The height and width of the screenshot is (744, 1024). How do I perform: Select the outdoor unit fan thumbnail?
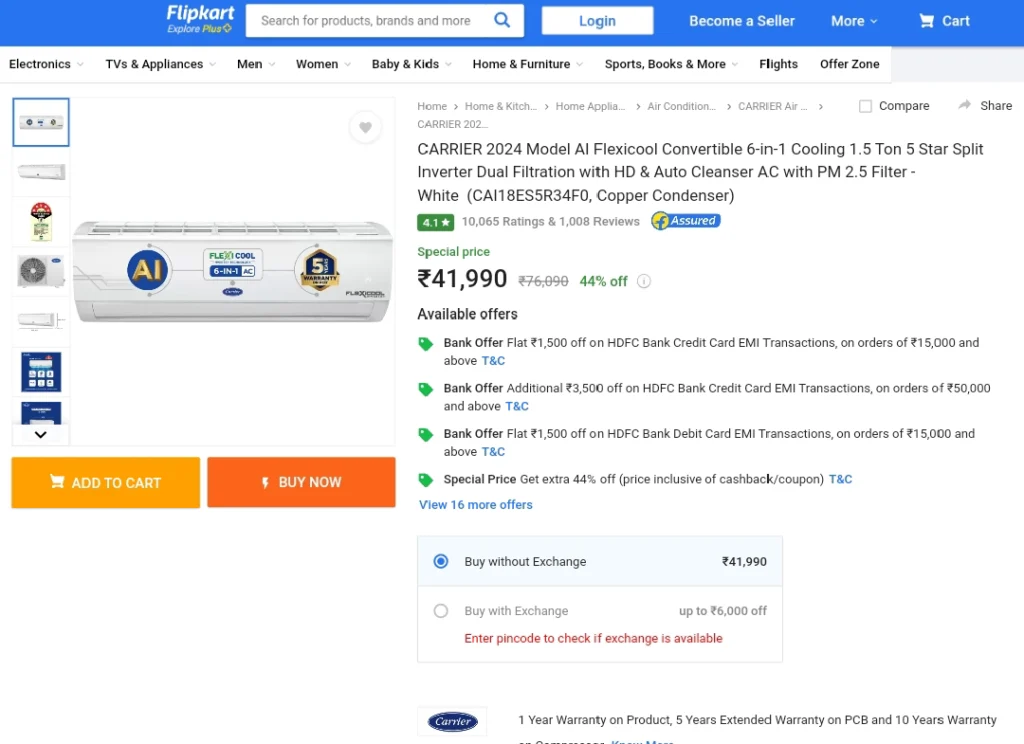click(40, 271)
